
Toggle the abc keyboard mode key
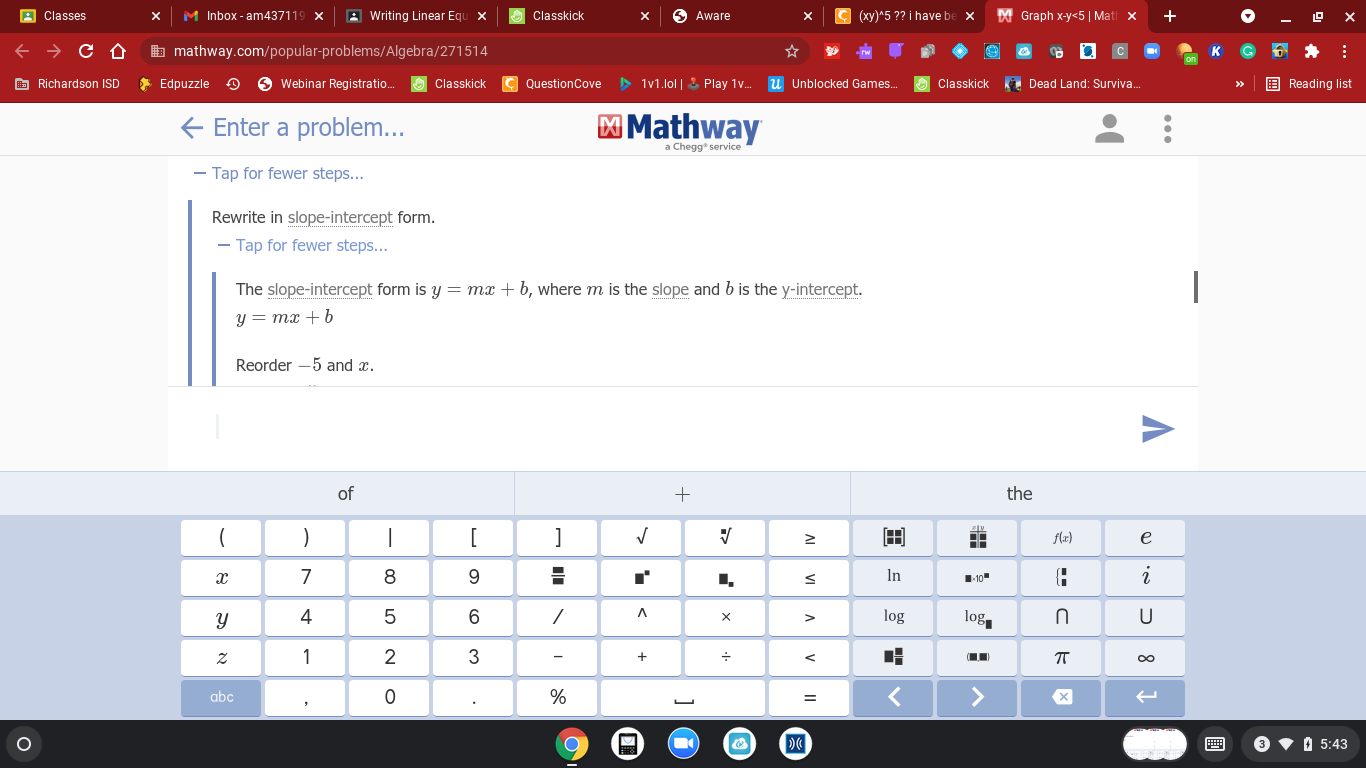click(x=222, y=697)
